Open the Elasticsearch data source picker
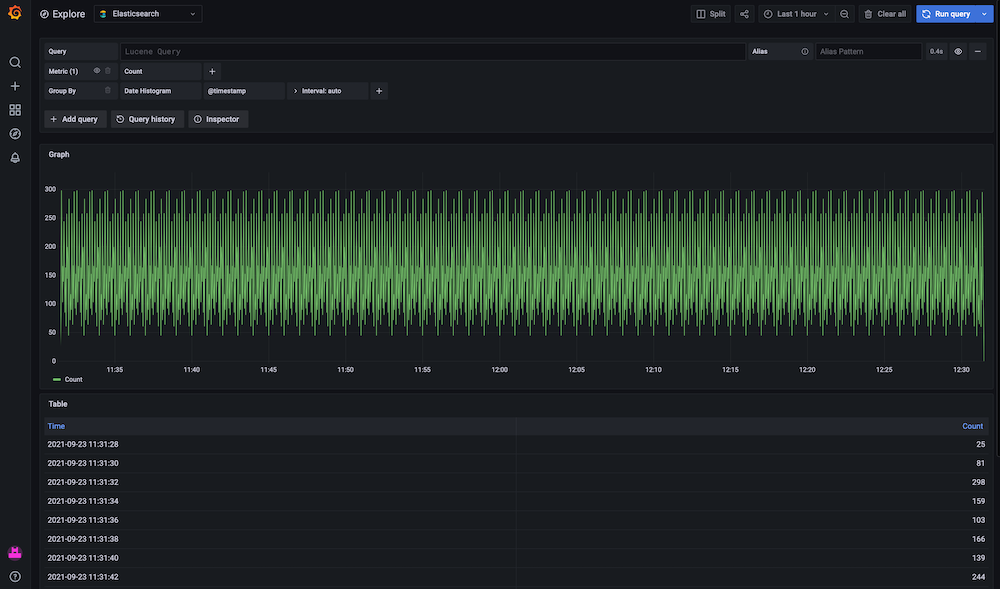The height and width of the screenshot is (589, 1000). (x=147, y=13)
